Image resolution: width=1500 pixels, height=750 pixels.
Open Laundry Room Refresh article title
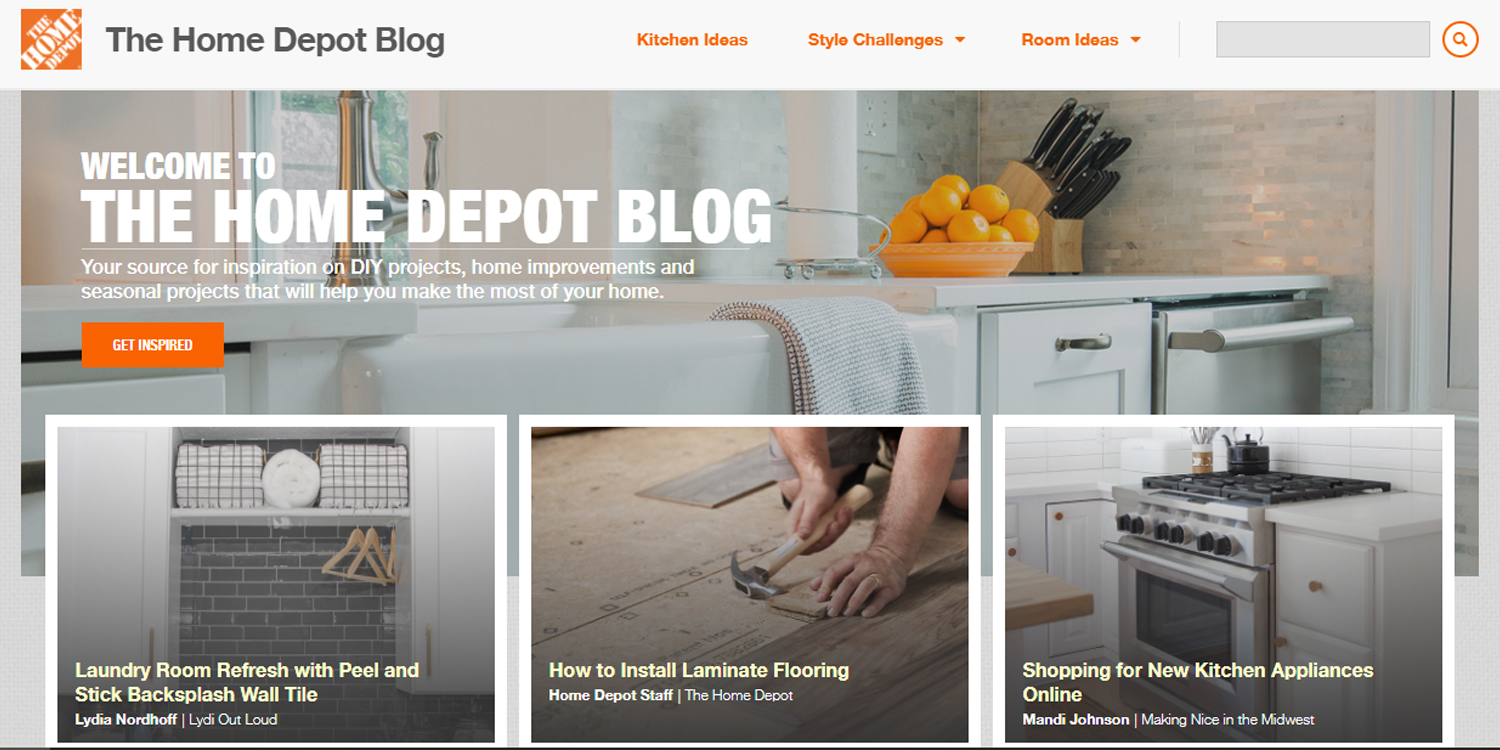(x=247, y=682)
